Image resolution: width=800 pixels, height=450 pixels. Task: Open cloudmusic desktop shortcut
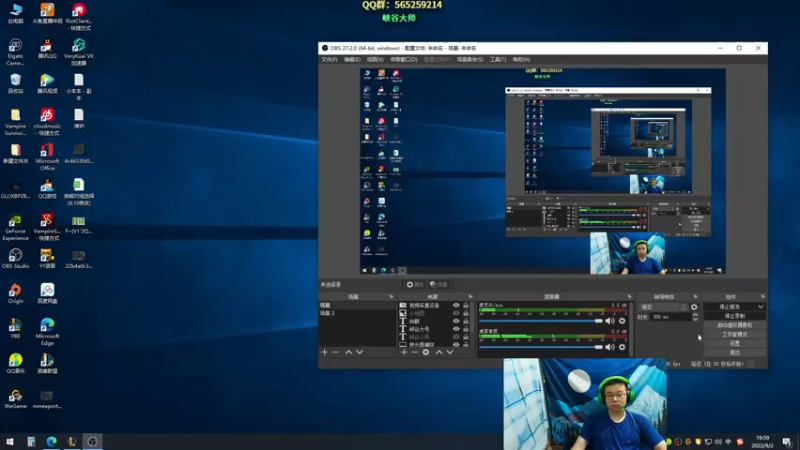pos(47,122)
